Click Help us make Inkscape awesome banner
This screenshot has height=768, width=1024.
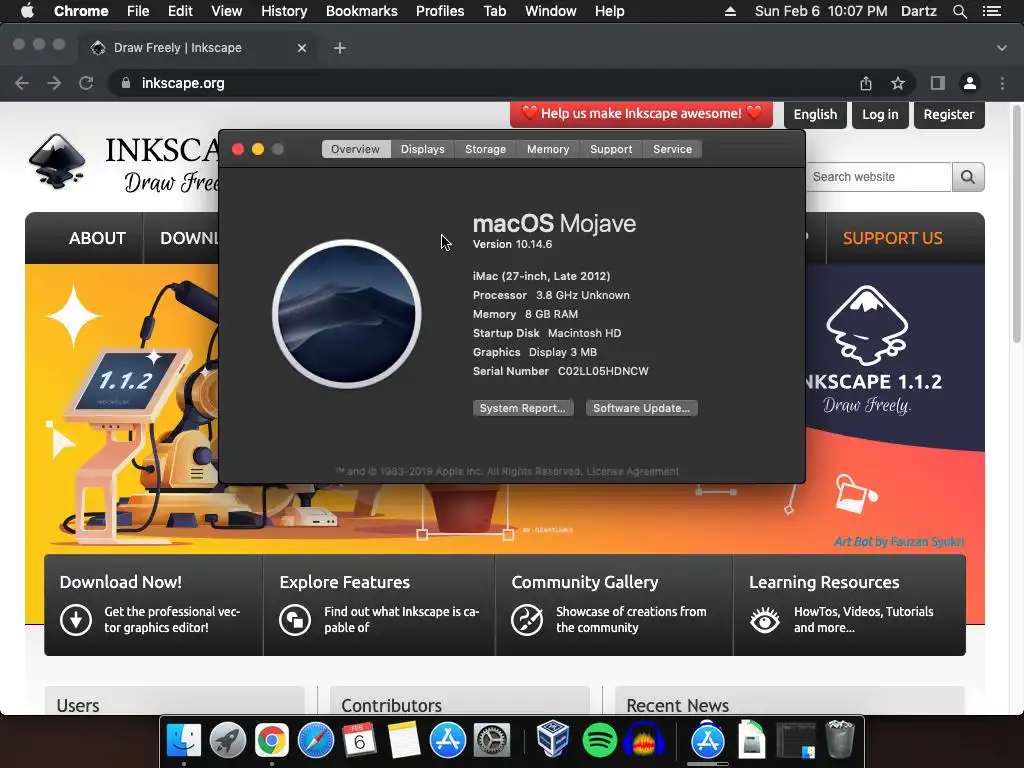coord(641,114)
